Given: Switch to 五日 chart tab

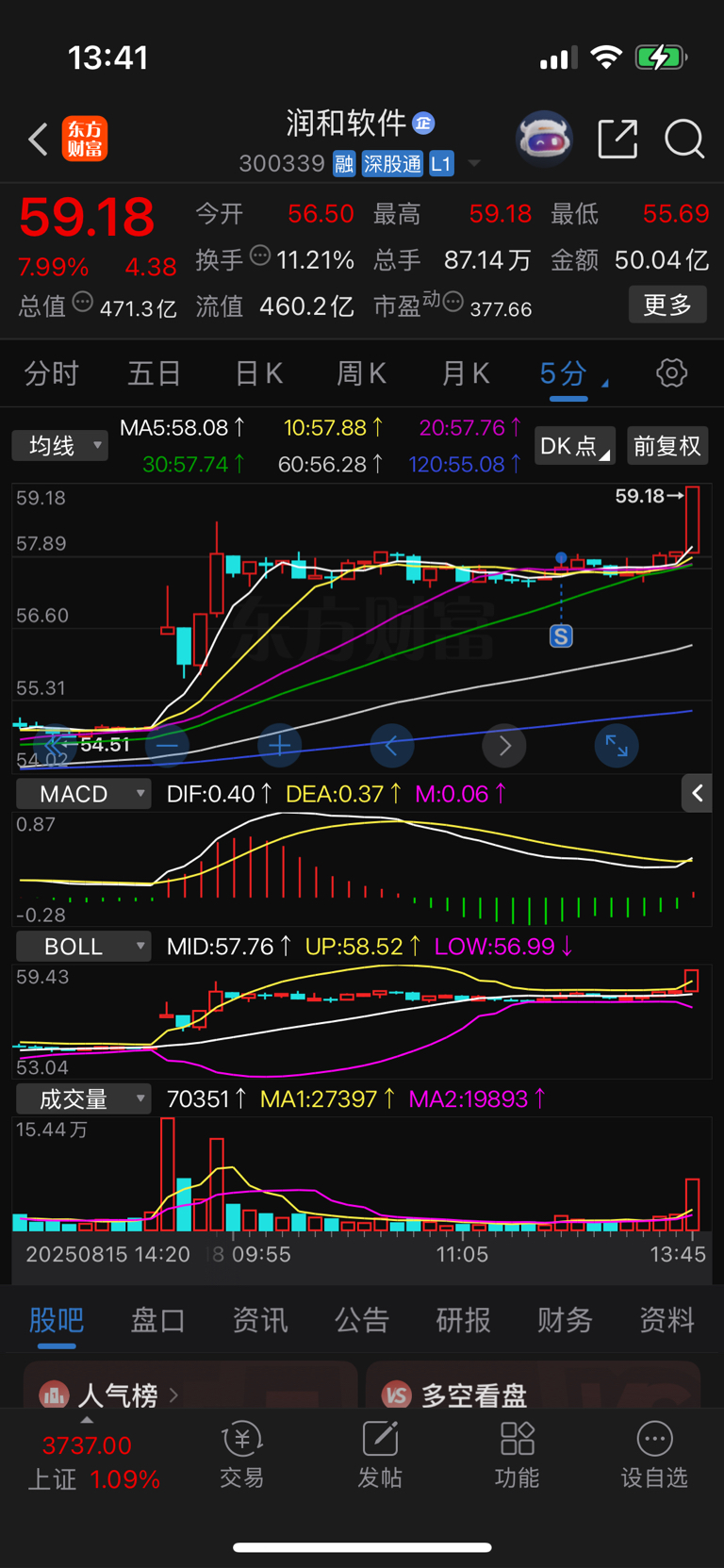Looking at the screenshot, I should pos(155,374).
